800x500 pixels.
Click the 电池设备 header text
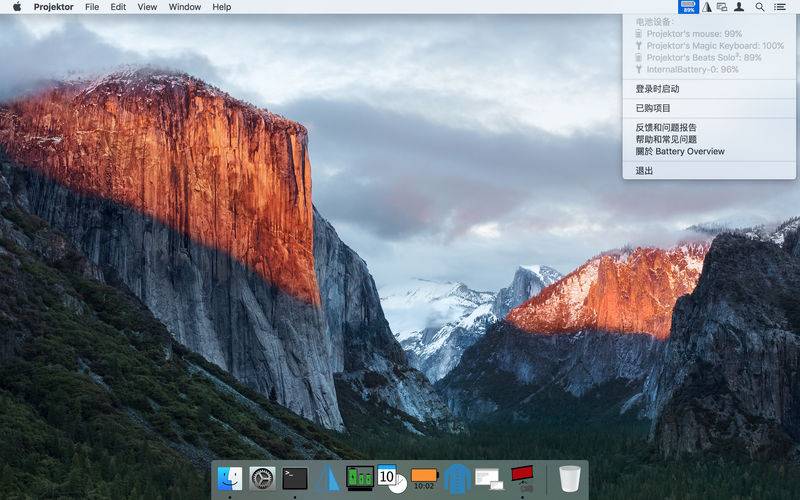654,22
